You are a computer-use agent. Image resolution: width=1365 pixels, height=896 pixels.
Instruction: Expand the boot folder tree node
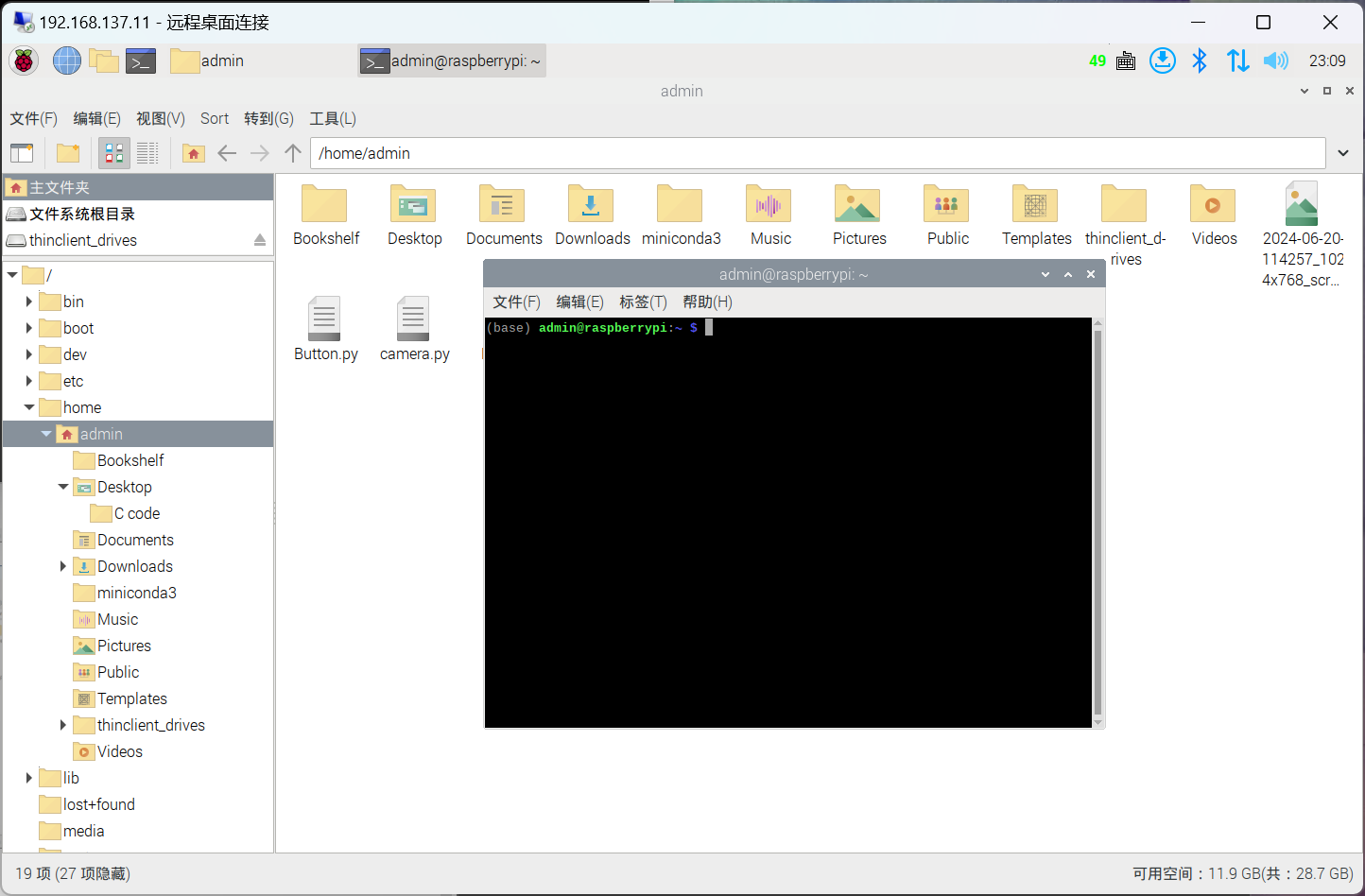point(29,328)
